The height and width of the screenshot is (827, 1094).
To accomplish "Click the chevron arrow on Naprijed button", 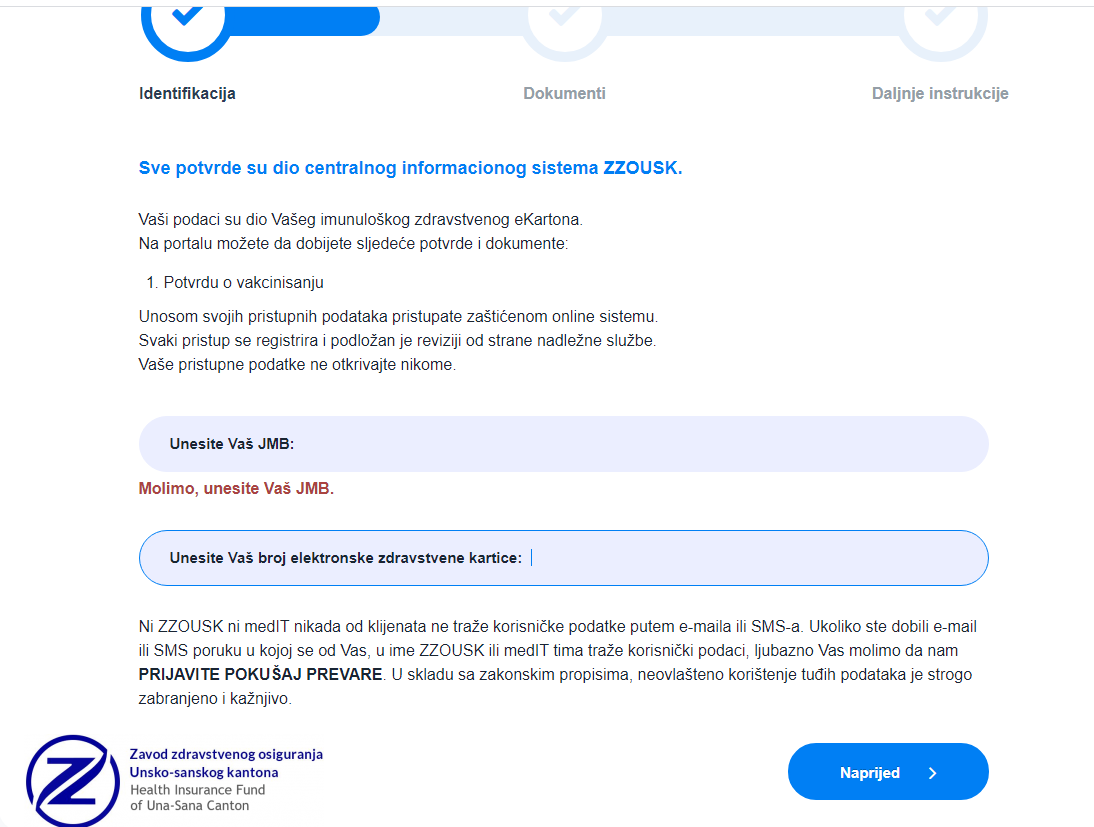I will coord(932,772).
